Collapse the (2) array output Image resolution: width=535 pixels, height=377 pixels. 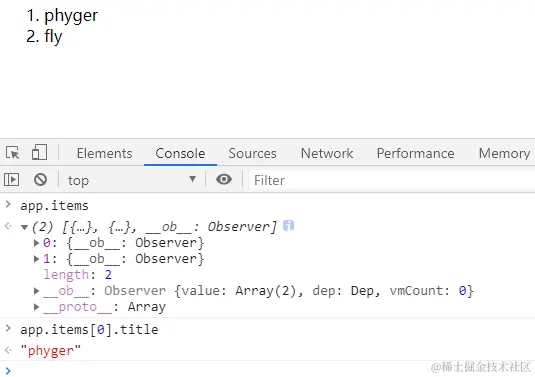click(x=24, y=227)
